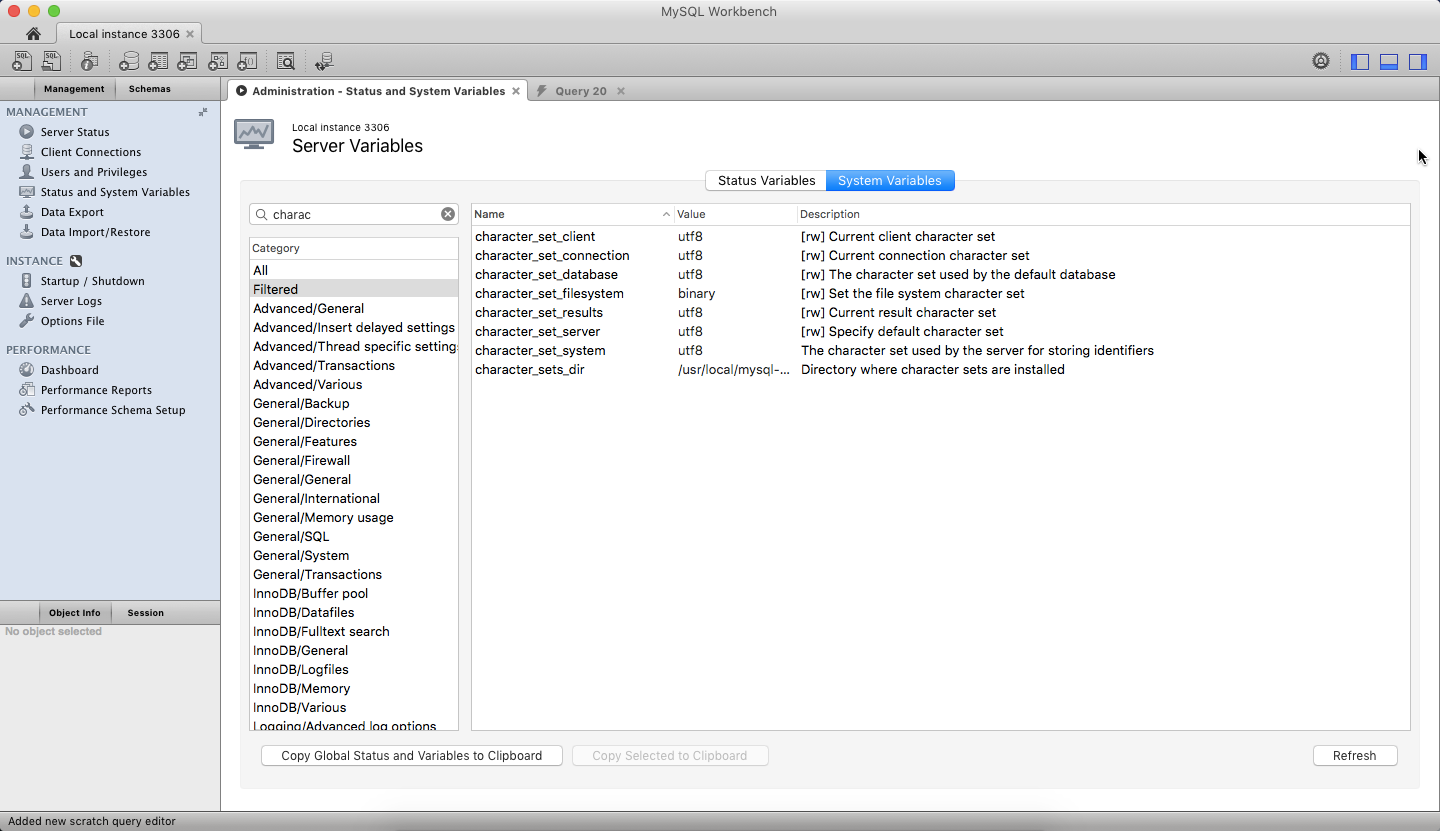
Task: Click the Value column header
Action: 735,214
